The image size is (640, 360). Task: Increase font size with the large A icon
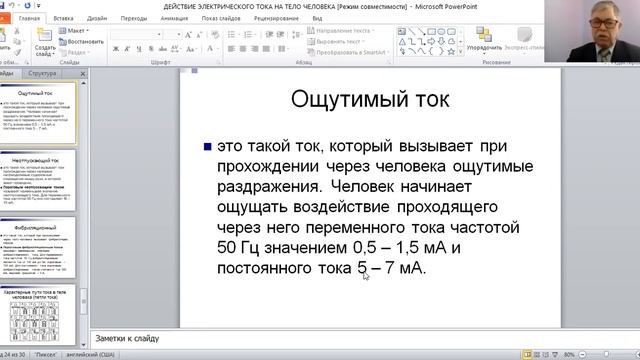coord(188,35)
